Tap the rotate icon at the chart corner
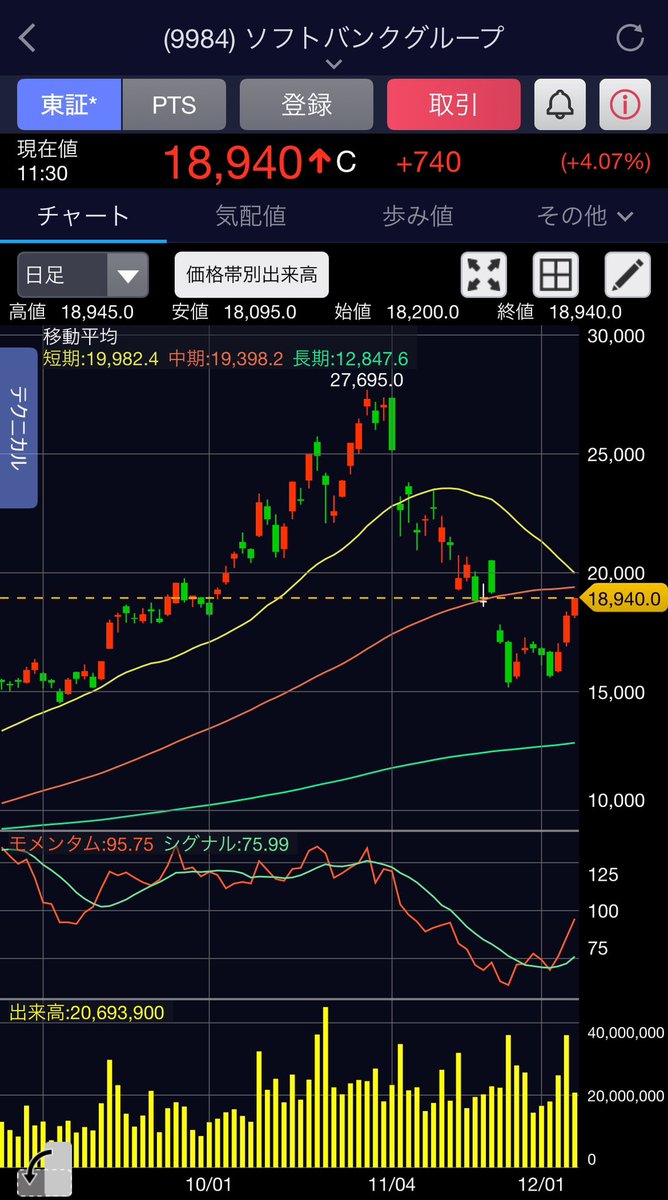Image resolution: width=668 pixels, height=1200 pixels. (42, 1167)
